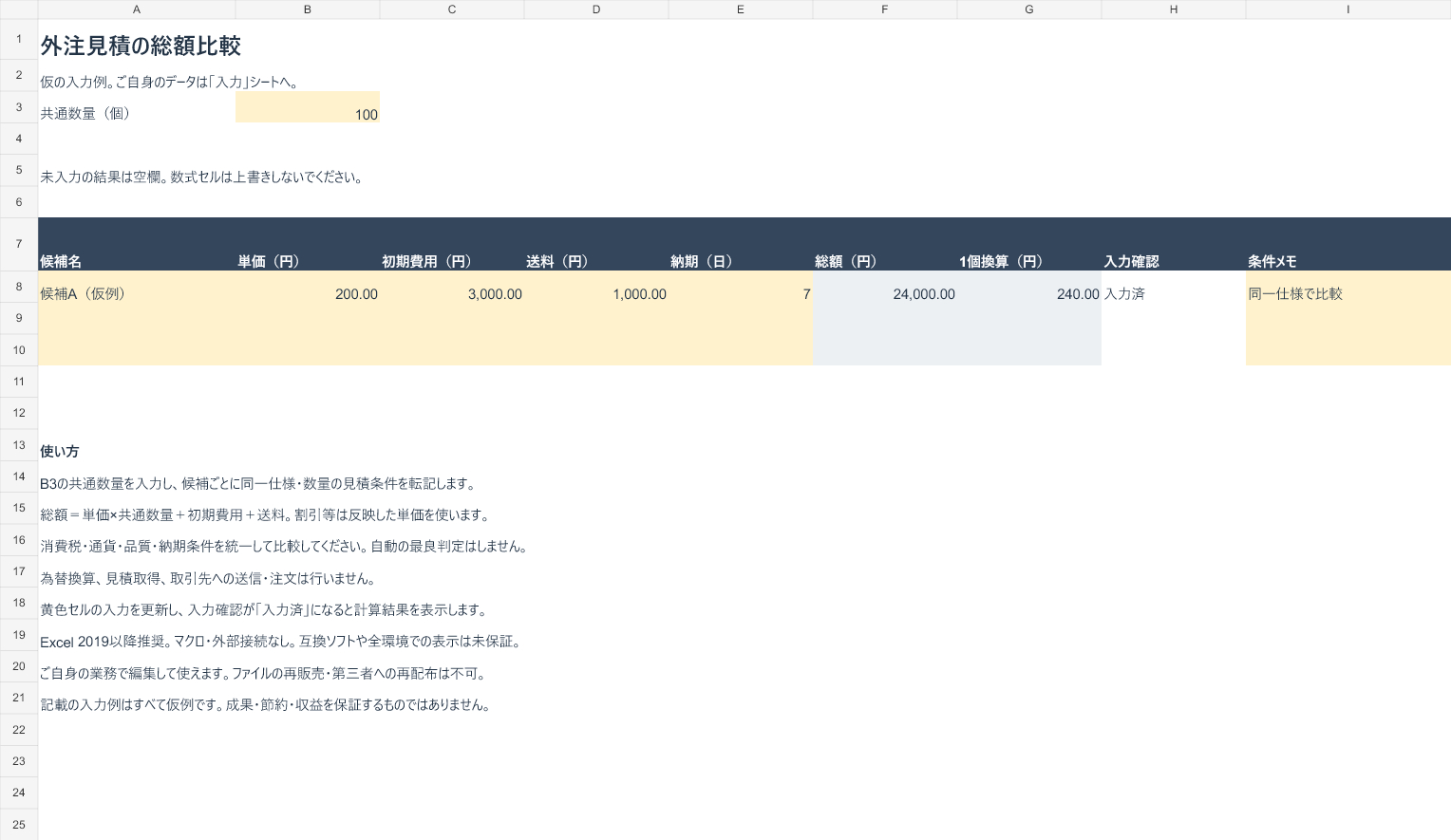Screen dimensions: 1451x840
Task: Select row 8 header
Action: (x=19, y=287)
